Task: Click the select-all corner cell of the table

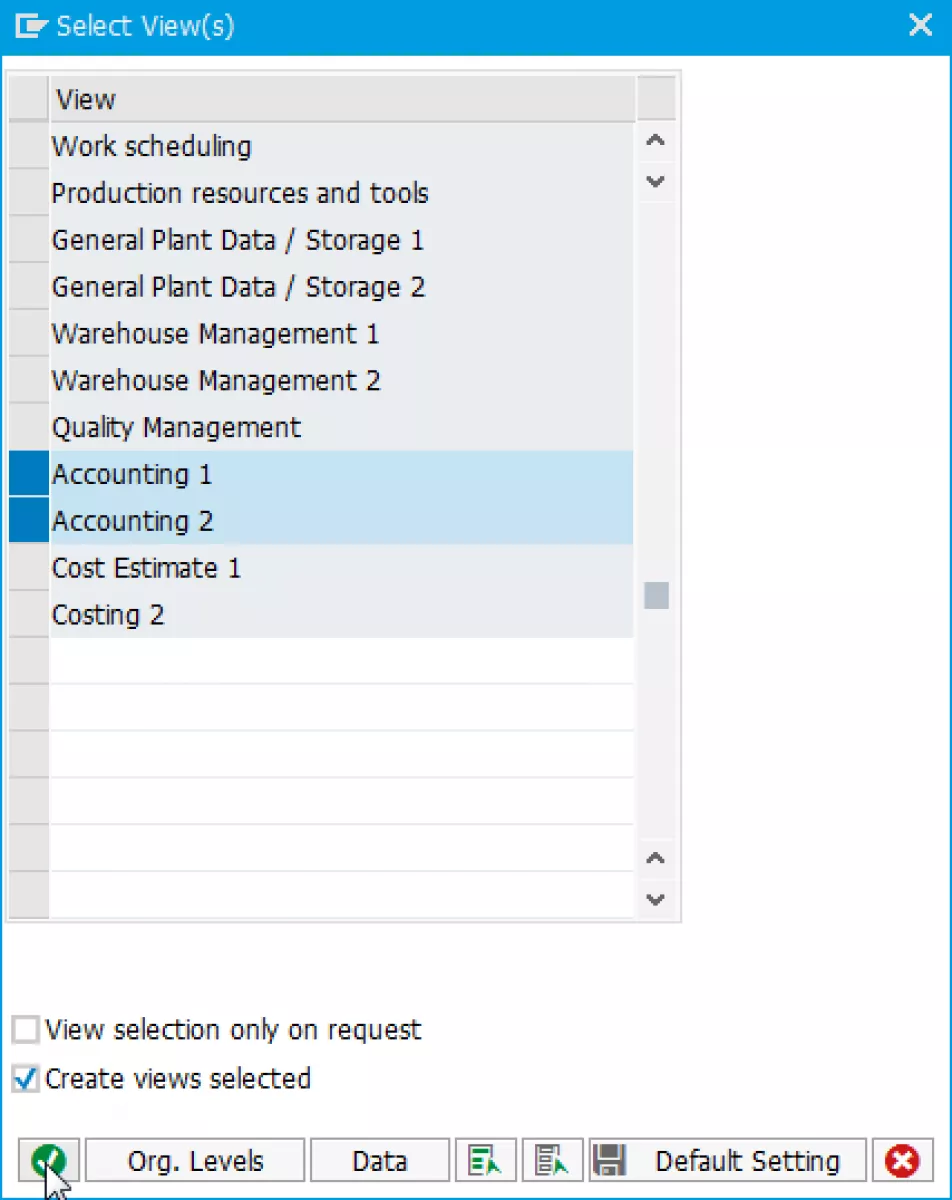Action: point(29,99)
